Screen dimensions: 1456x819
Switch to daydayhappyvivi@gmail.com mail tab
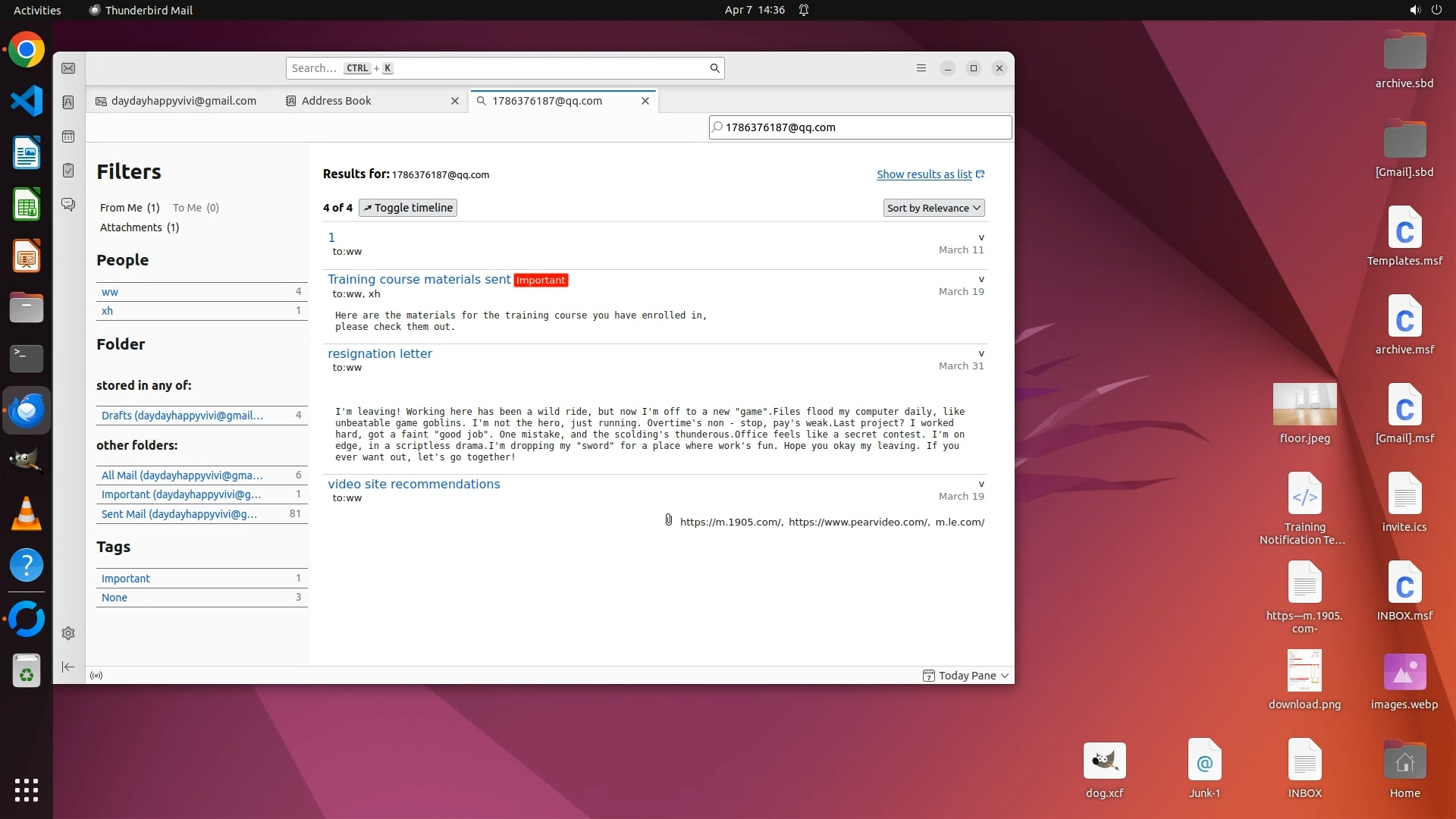[x=183, y=101]
